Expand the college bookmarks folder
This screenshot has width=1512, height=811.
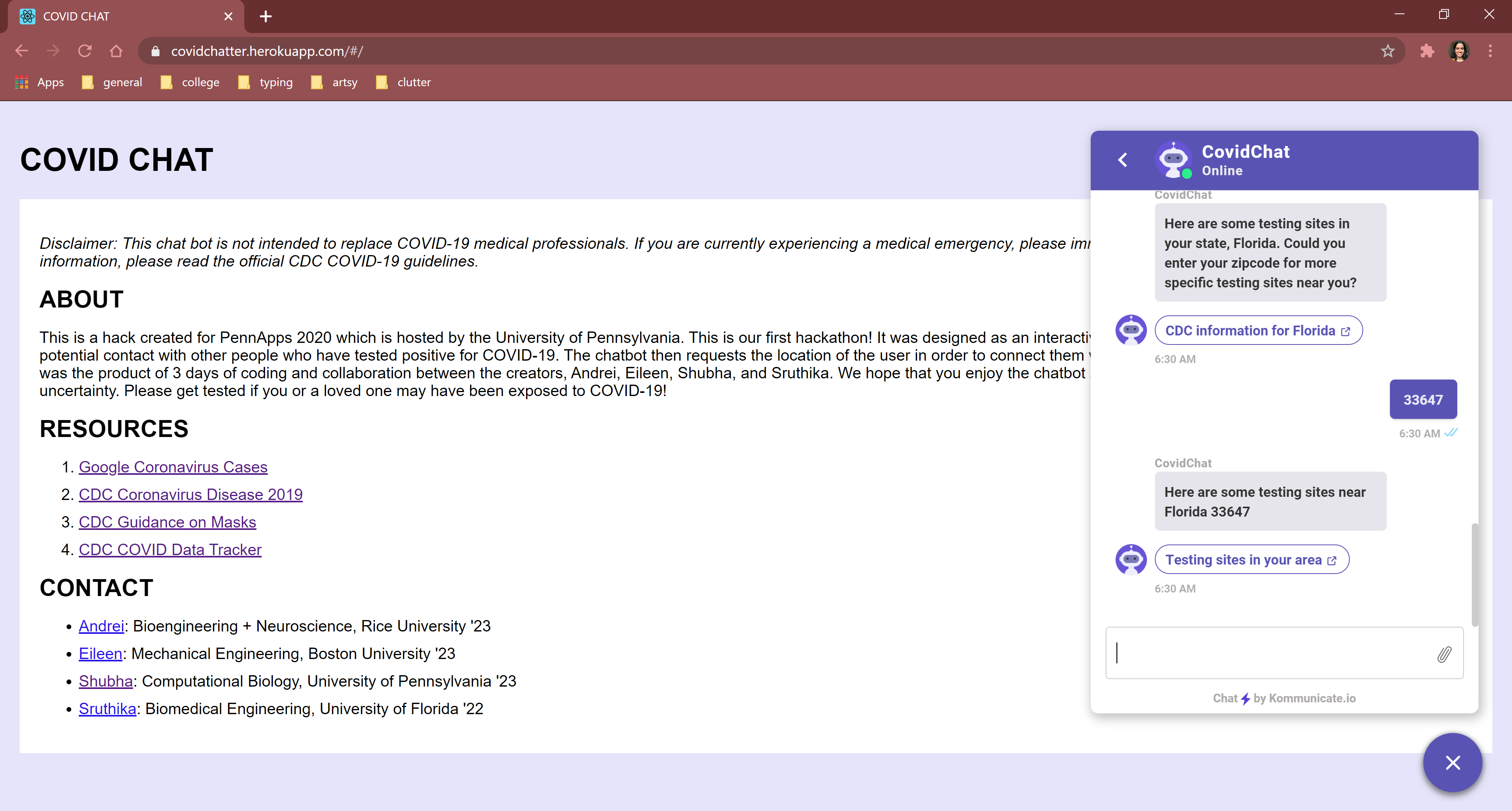click(190, 82)
